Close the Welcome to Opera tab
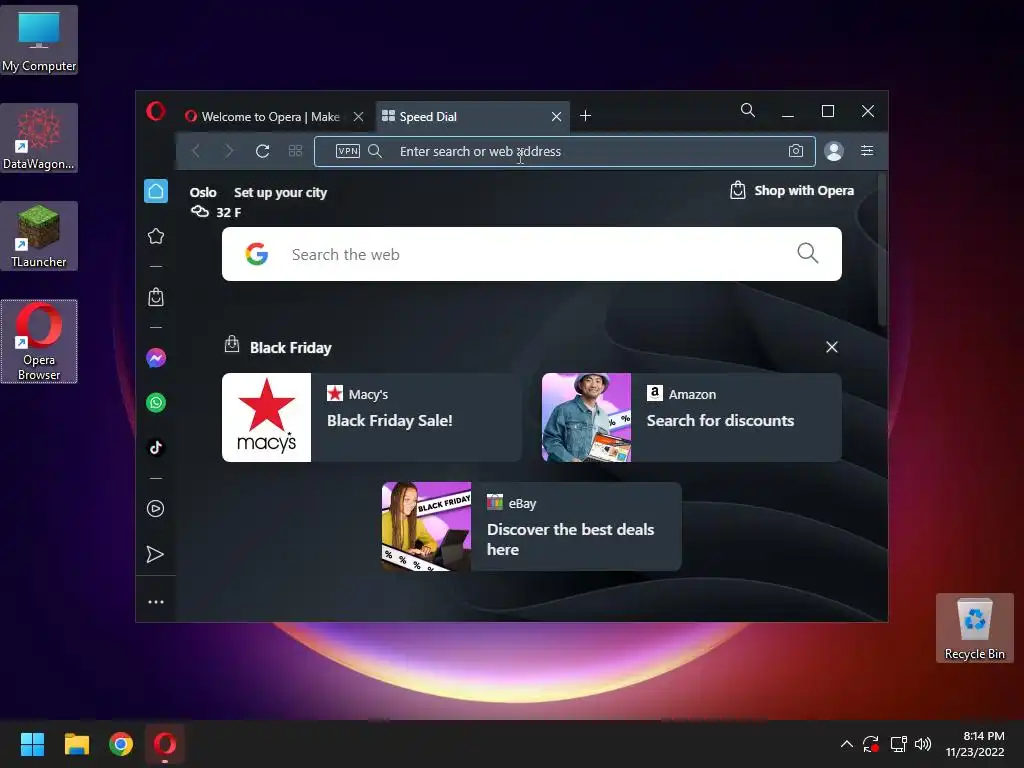This screenshot has height=768, width=1024. point(359,117)
